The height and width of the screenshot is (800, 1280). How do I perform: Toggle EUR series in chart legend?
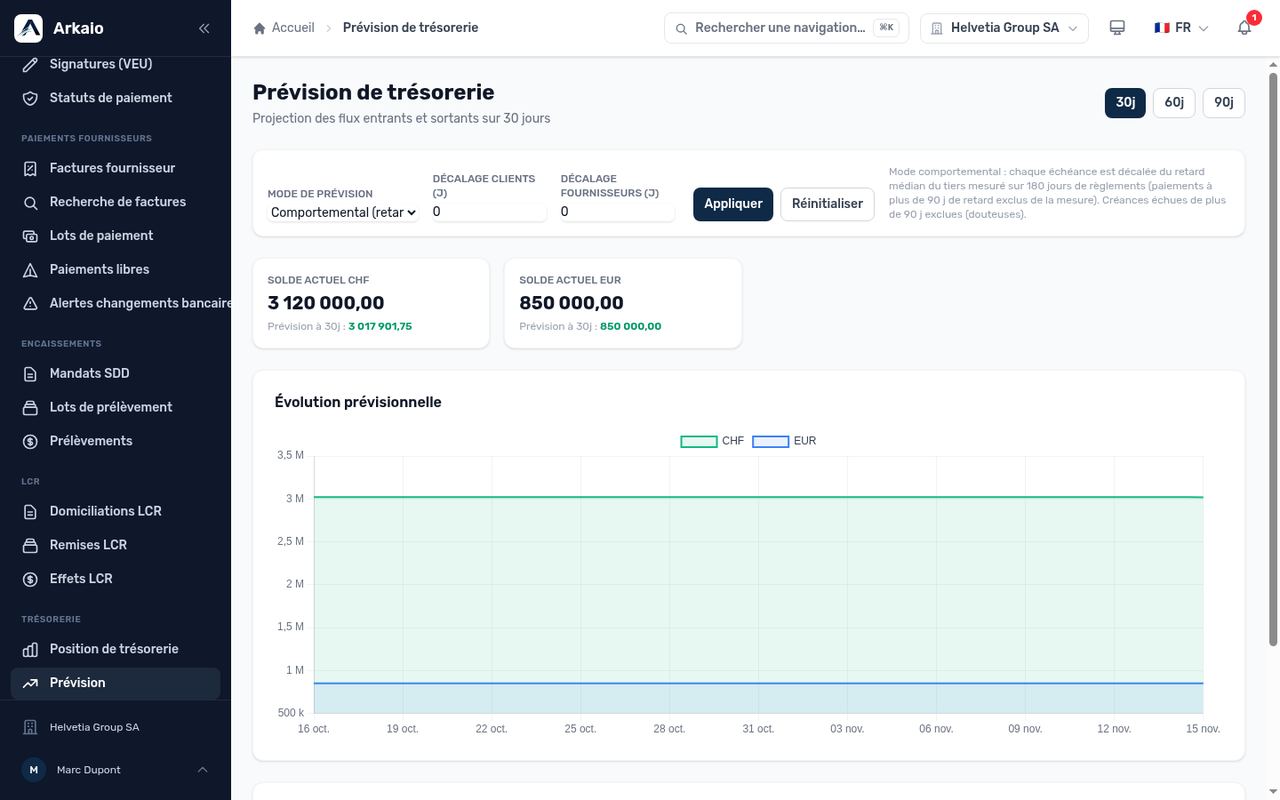click(785, 441)
